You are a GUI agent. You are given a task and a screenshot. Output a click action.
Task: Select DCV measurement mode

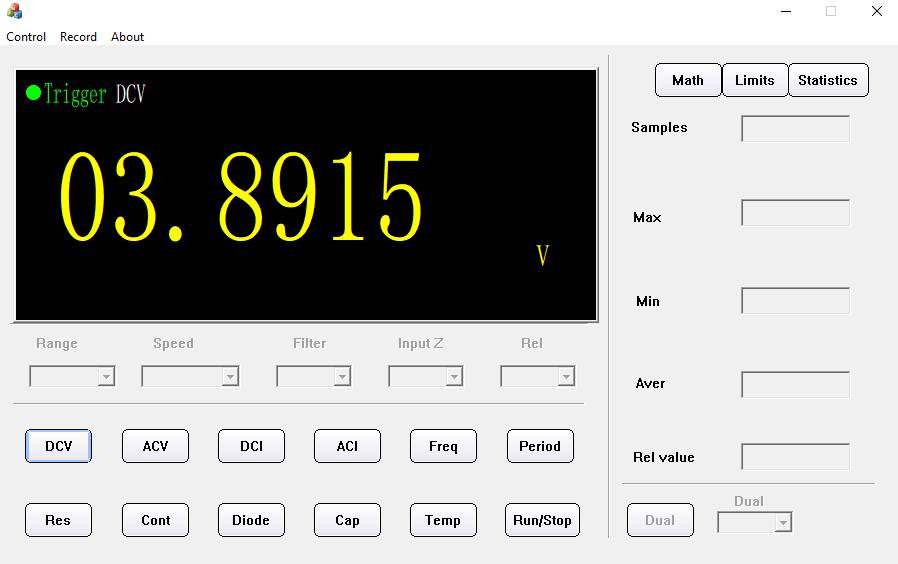click(x=58, y=446)
